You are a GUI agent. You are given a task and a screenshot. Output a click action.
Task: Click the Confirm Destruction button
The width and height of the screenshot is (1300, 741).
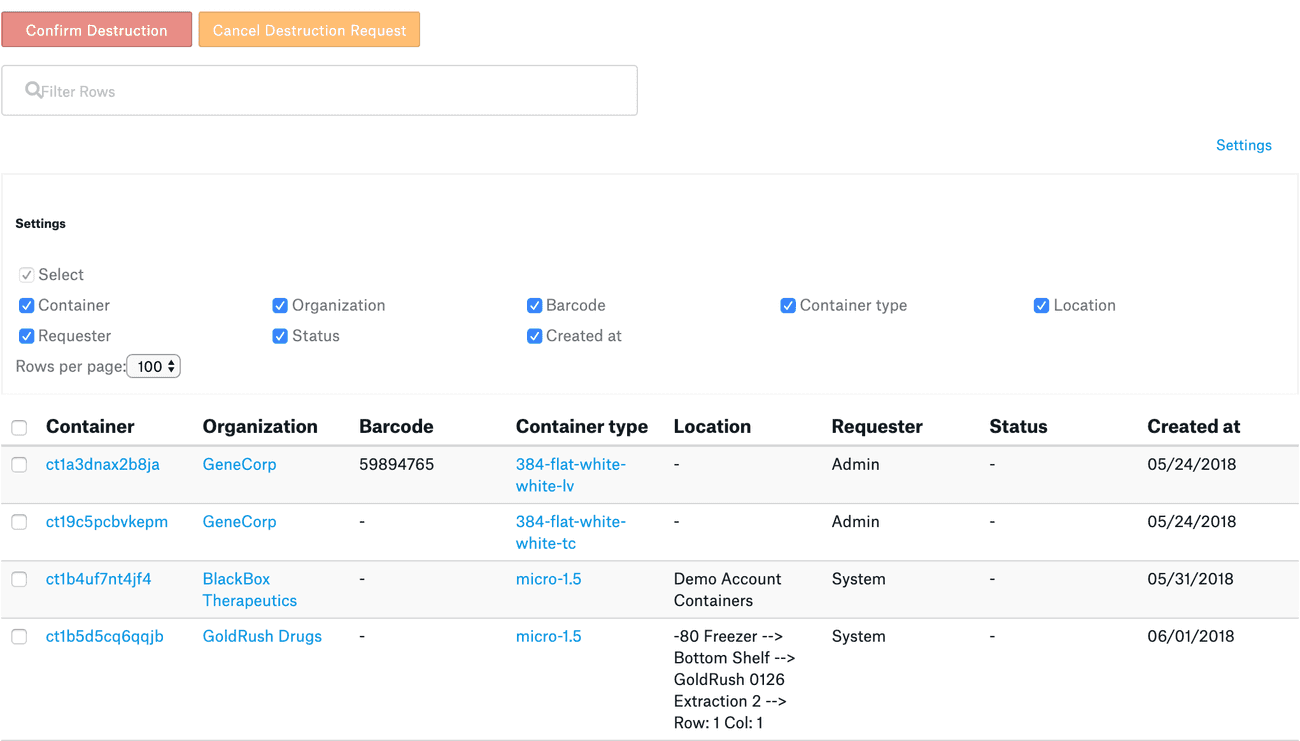(x=97, y=30)
